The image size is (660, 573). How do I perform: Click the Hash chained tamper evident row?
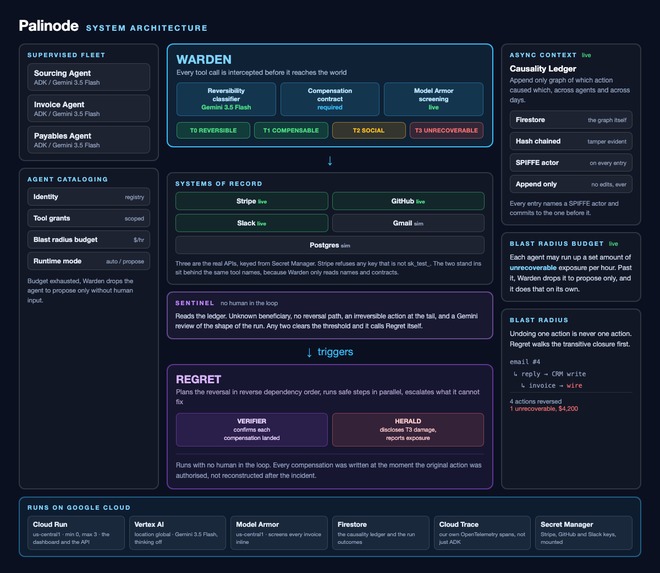pos(571,141)
